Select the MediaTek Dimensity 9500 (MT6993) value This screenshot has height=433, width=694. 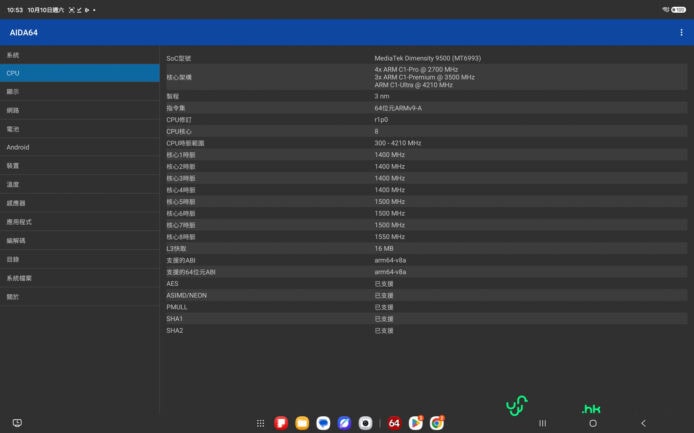click(x=428, y=58)
